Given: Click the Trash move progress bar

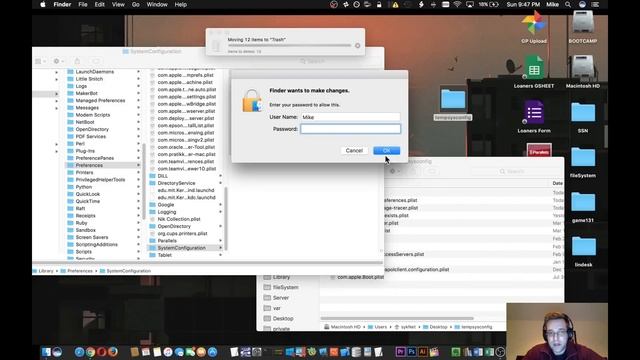Looking at the screenshot, I should click(289, 46).
